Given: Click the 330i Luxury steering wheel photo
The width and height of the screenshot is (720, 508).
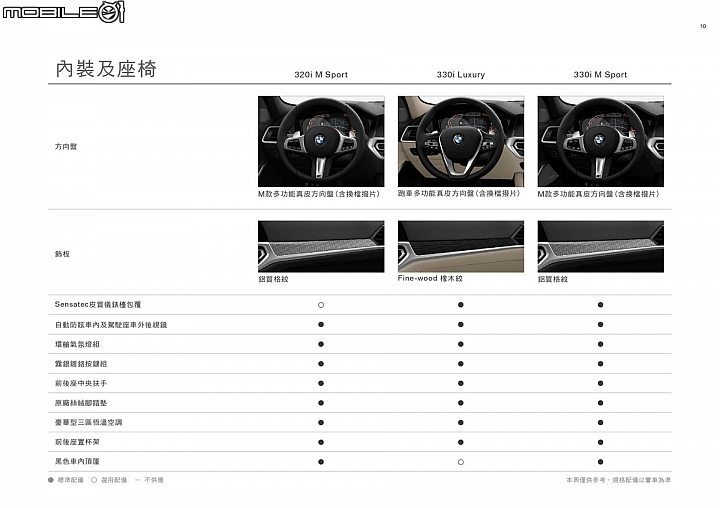Looking at the screenshot, I should pos(461,141).
